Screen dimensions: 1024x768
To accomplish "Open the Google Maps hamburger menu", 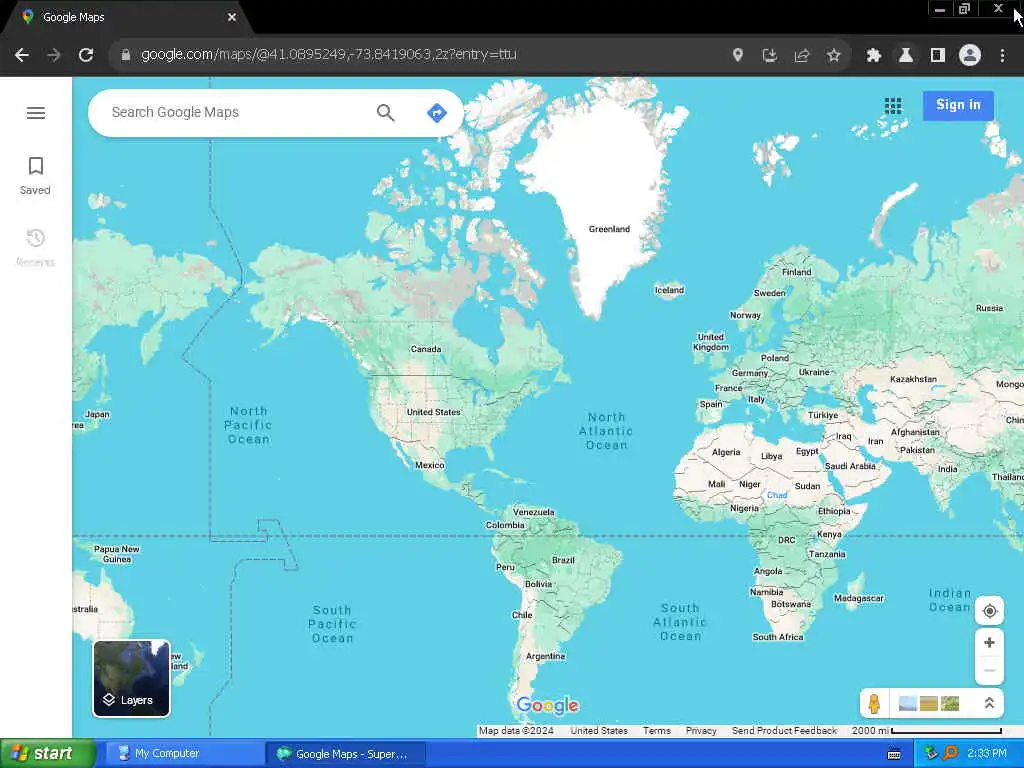I will 36,113.
